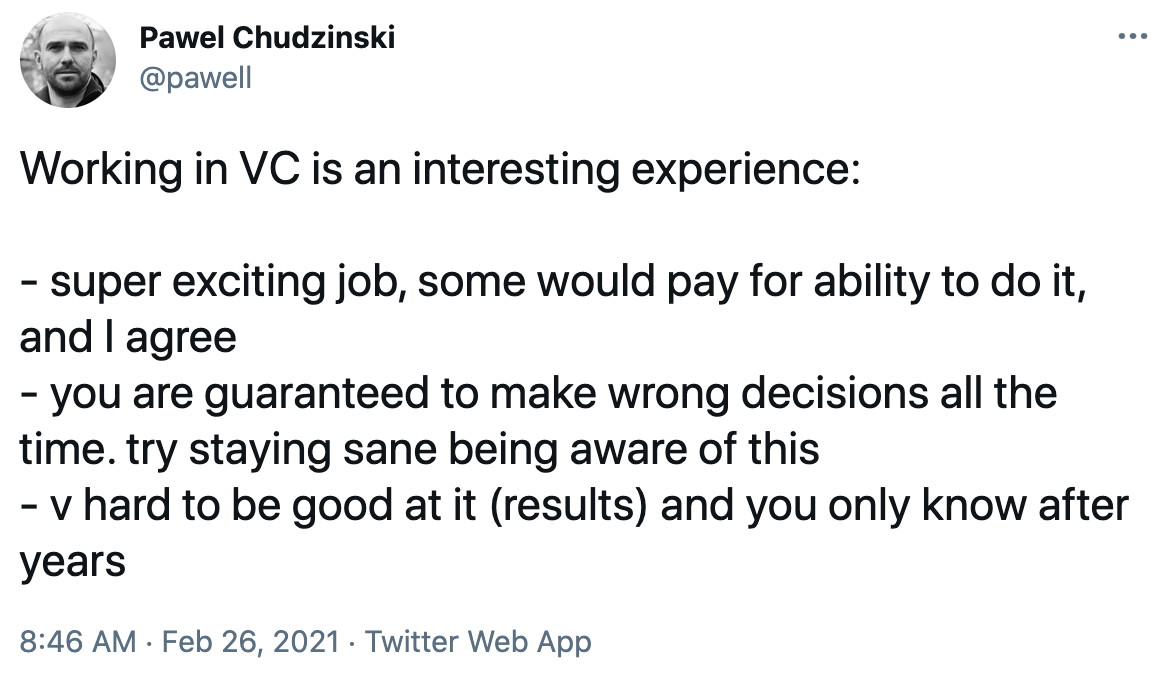Visit the @pawell handle link
This screenshot has height=676, width=1170.
pyautogui.click(x=195, y=78)
